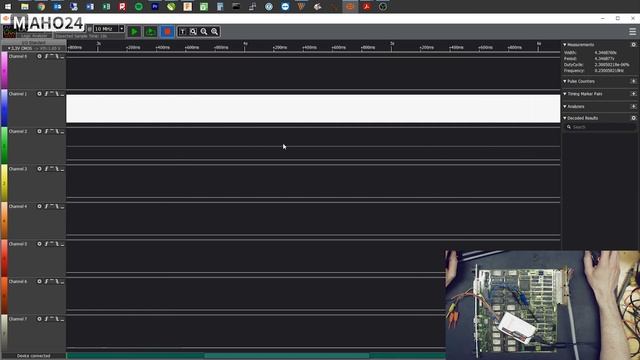This screenshot has height=360, width=640.
Task: Collapse the Measurements section
Action: click(x=565, y=44)
